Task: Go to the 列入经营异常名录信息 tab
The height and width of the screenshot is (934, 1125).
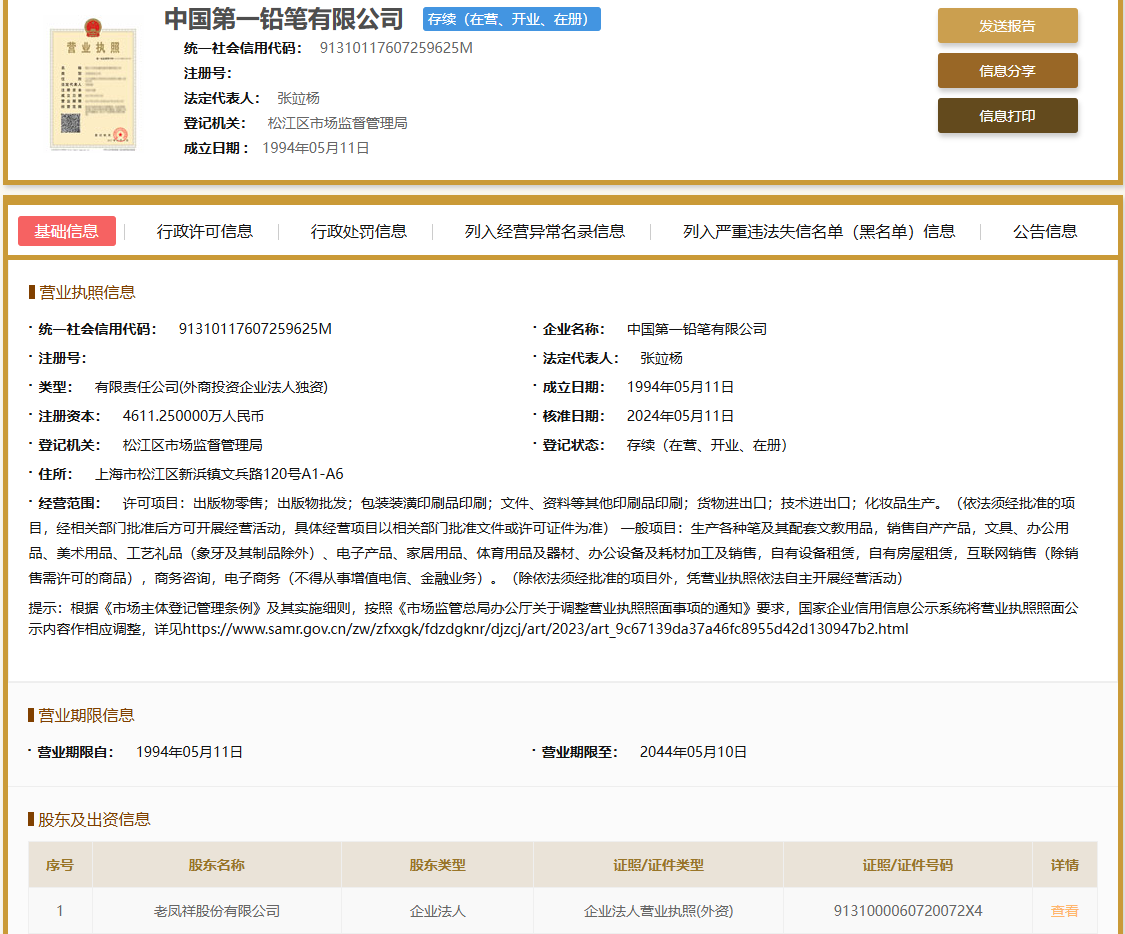Action: [545, 231]
